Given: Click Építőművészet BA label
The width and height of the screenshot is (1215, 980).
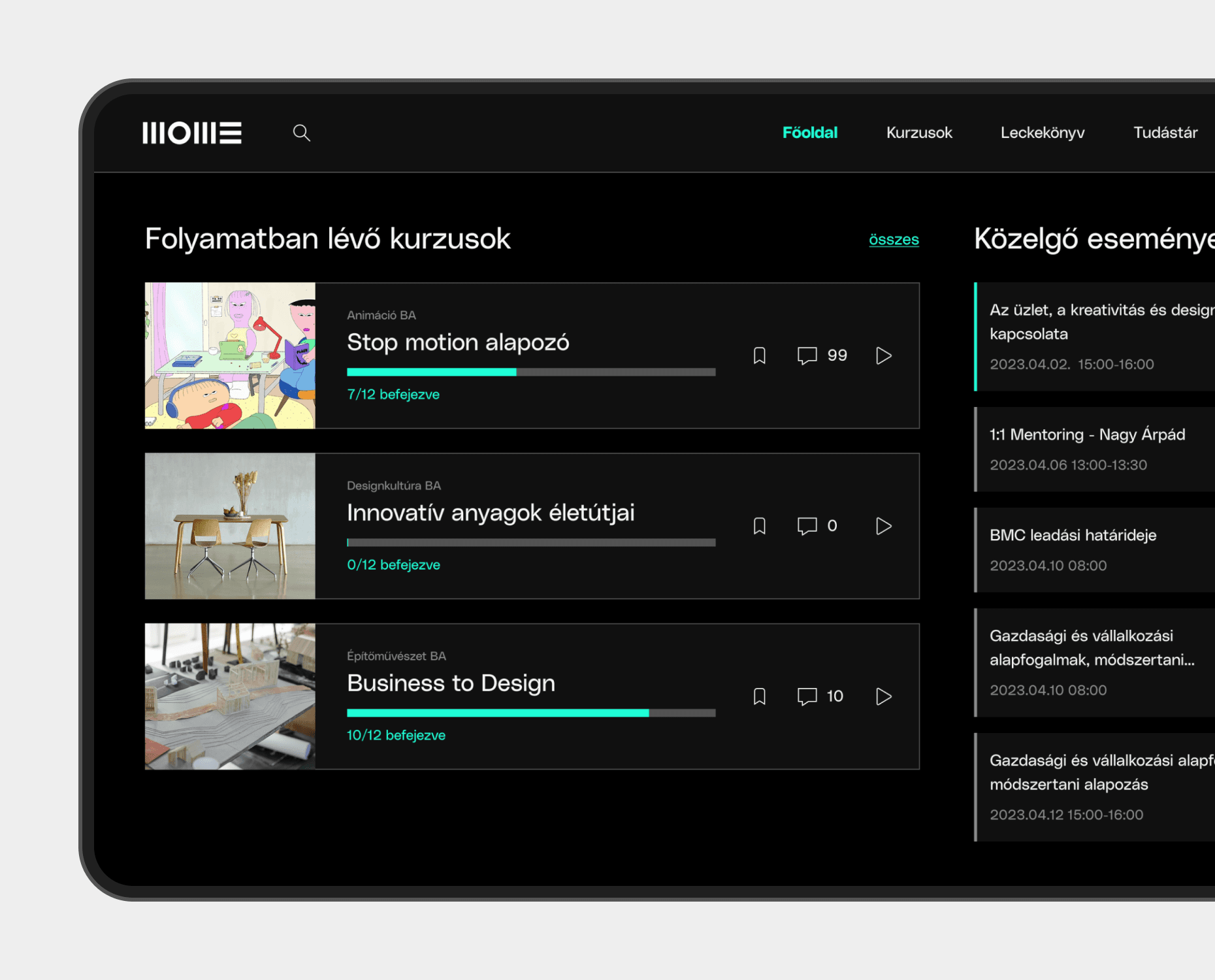Looking at the screenshot, I should click(x=397, y=656).
